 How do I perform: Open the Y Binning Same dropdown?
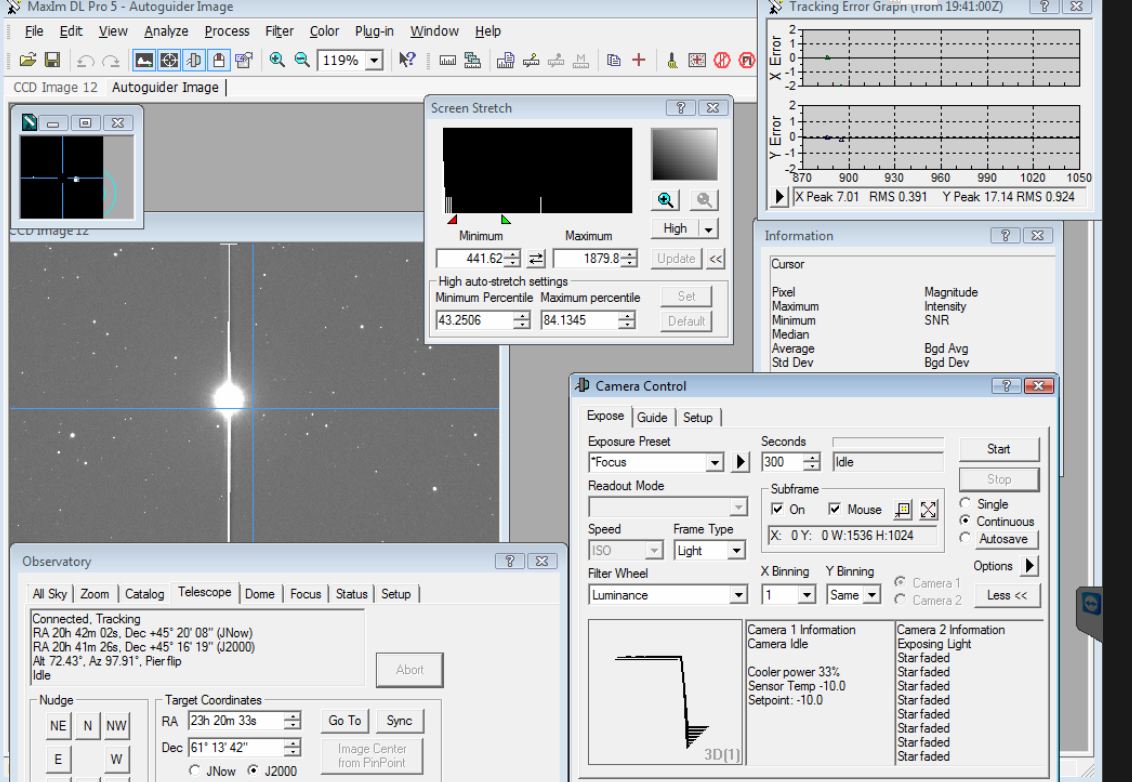(x=872, y=595)
